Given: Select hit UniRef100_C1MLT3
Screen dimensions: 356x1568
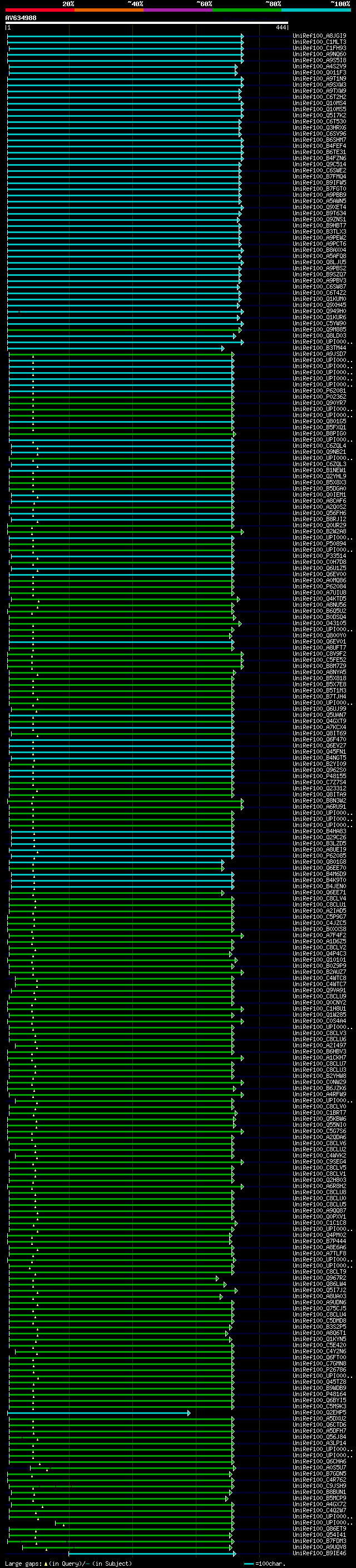Looking at the screenshot, I should pos(319,42).
